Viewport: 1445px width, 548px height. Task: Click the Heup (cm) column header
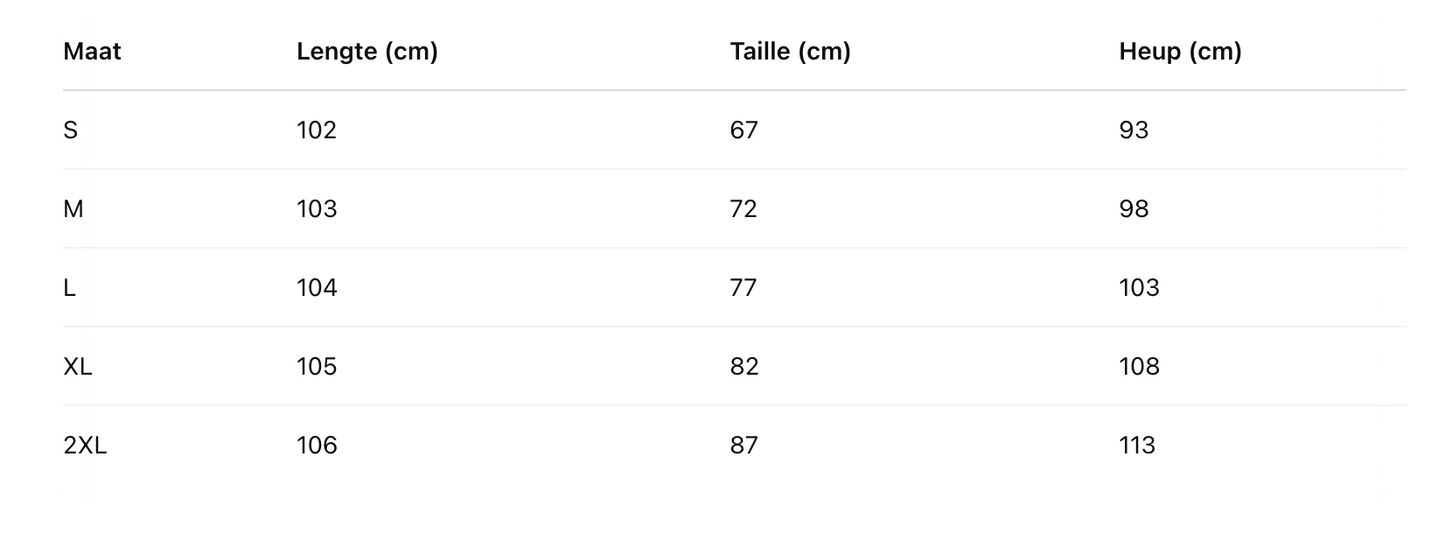point(1180,51)
